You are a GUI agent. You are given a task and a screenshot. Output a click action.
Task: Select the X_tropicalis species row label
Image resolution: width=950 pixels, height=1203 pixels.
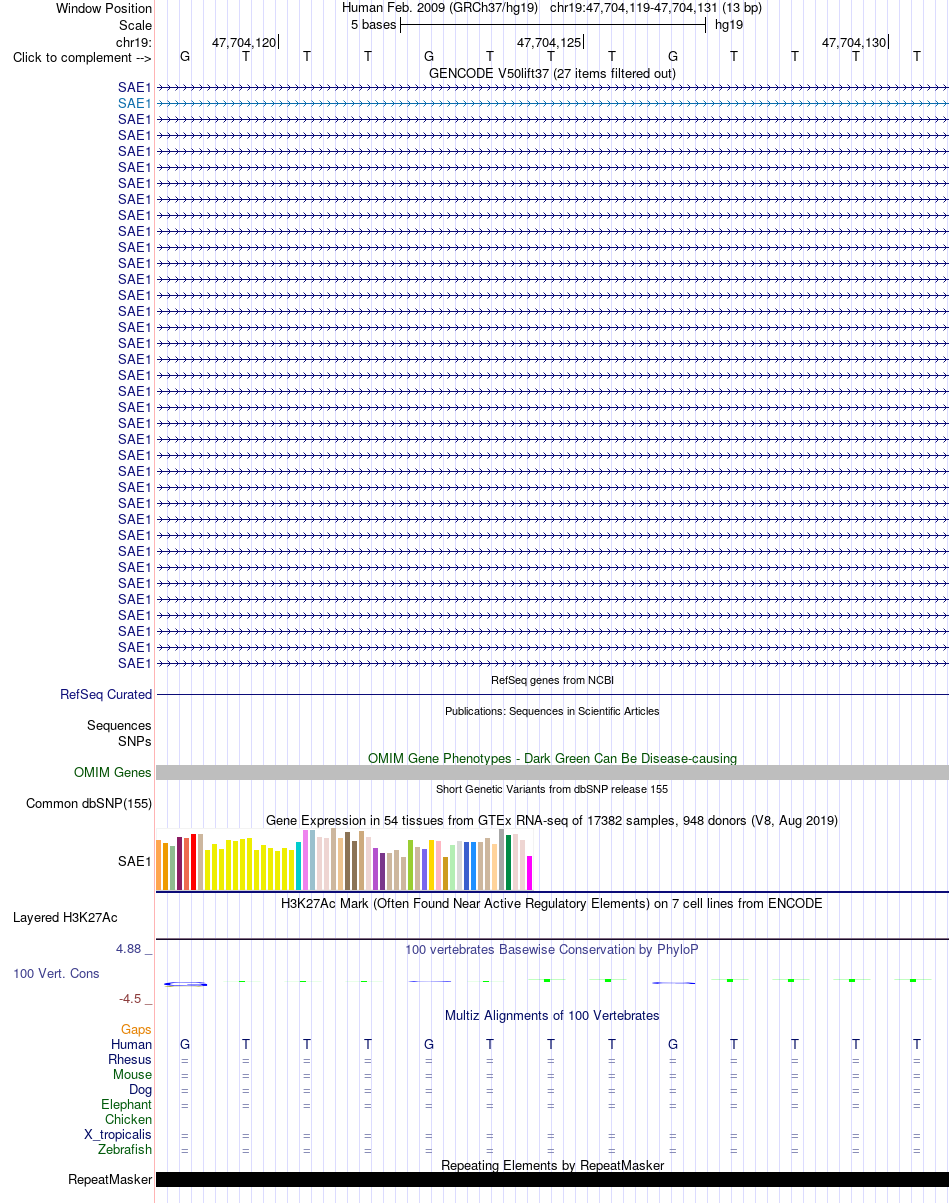[118, 1134]
